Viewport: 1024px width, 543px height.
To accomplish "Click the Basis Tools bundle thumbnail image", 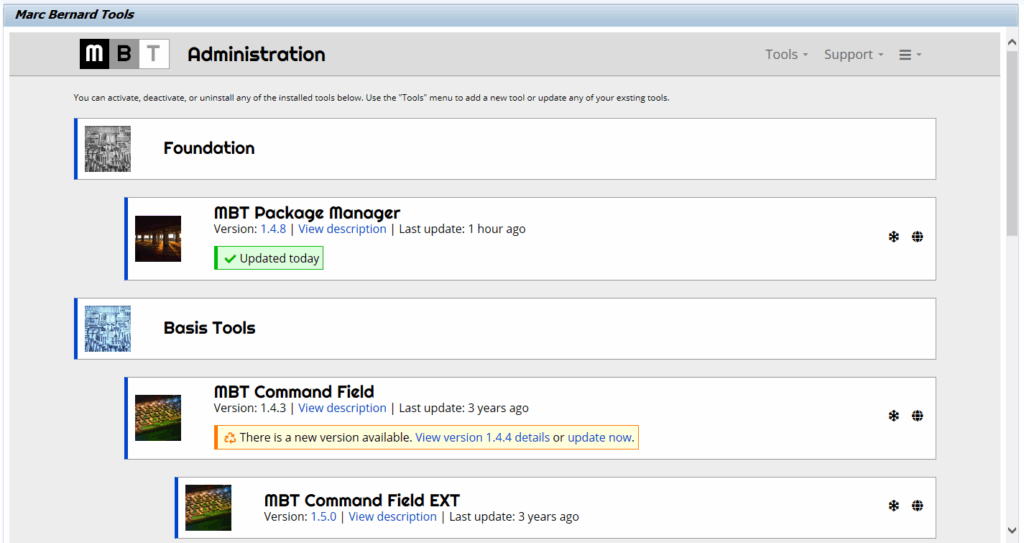I will coord(108,328).
